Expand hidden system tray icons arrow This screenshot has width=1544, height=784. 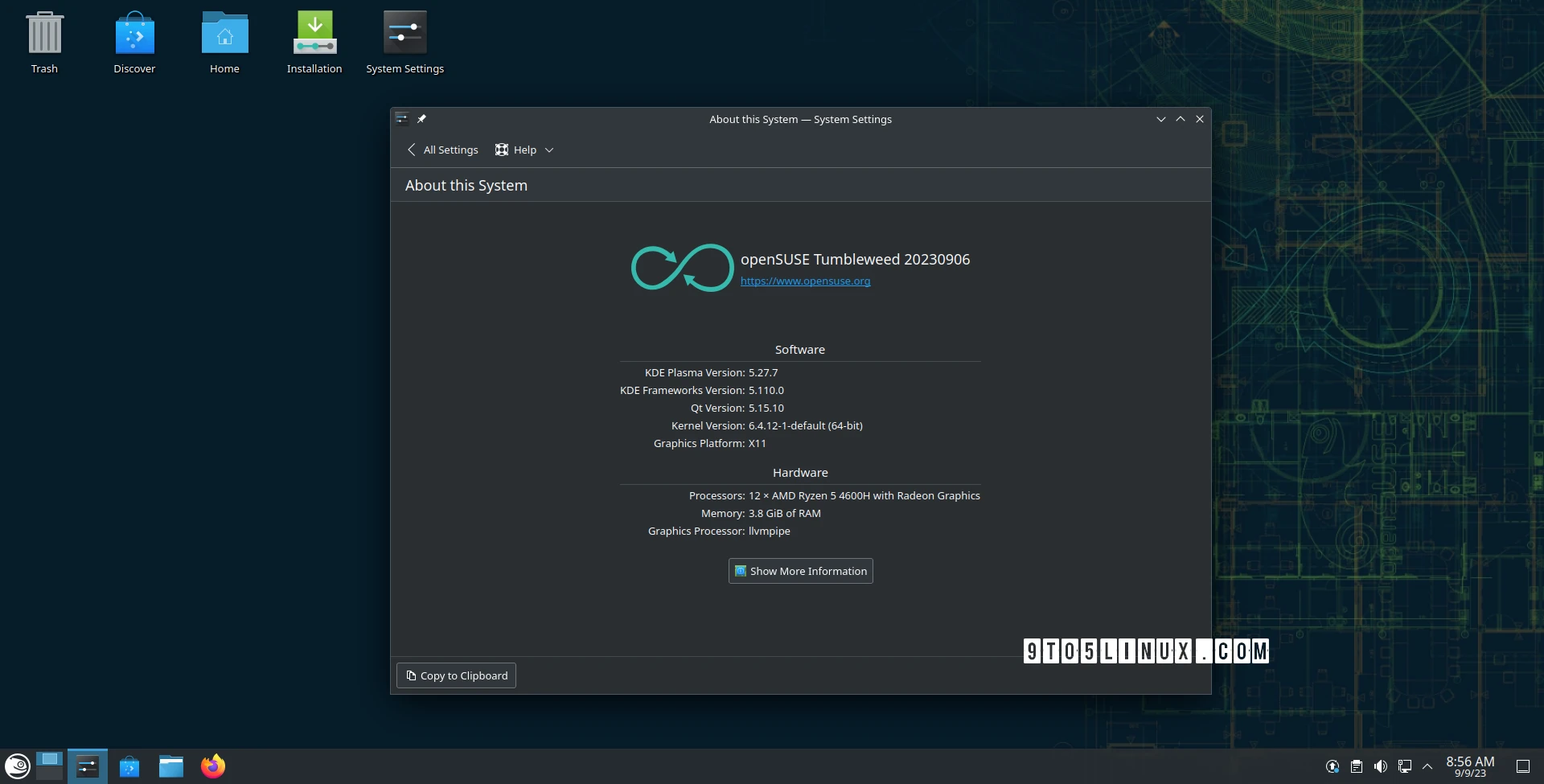click(x=1427, y=766)
